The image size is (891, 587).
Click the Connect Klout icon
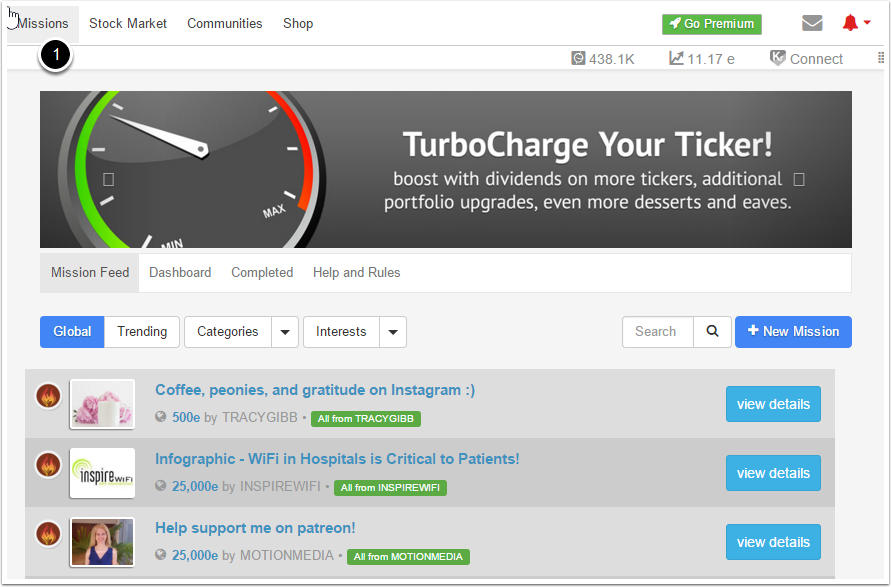777,59
